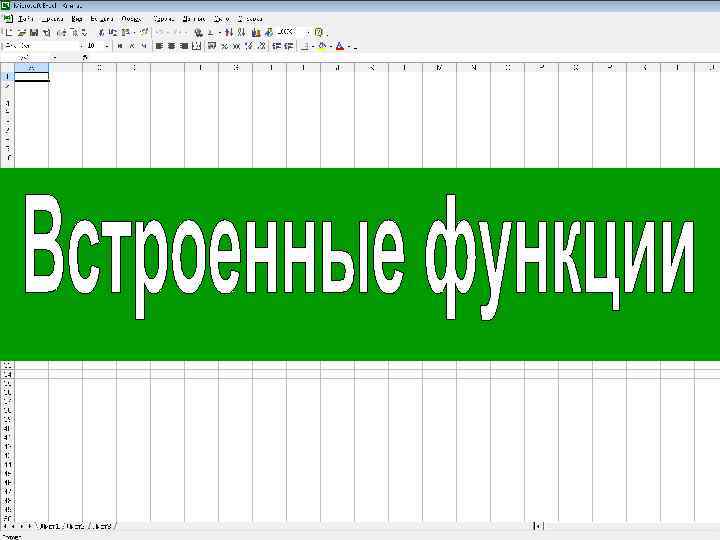
Task: Click the Cut scissors icon
Action: (101, 32)
